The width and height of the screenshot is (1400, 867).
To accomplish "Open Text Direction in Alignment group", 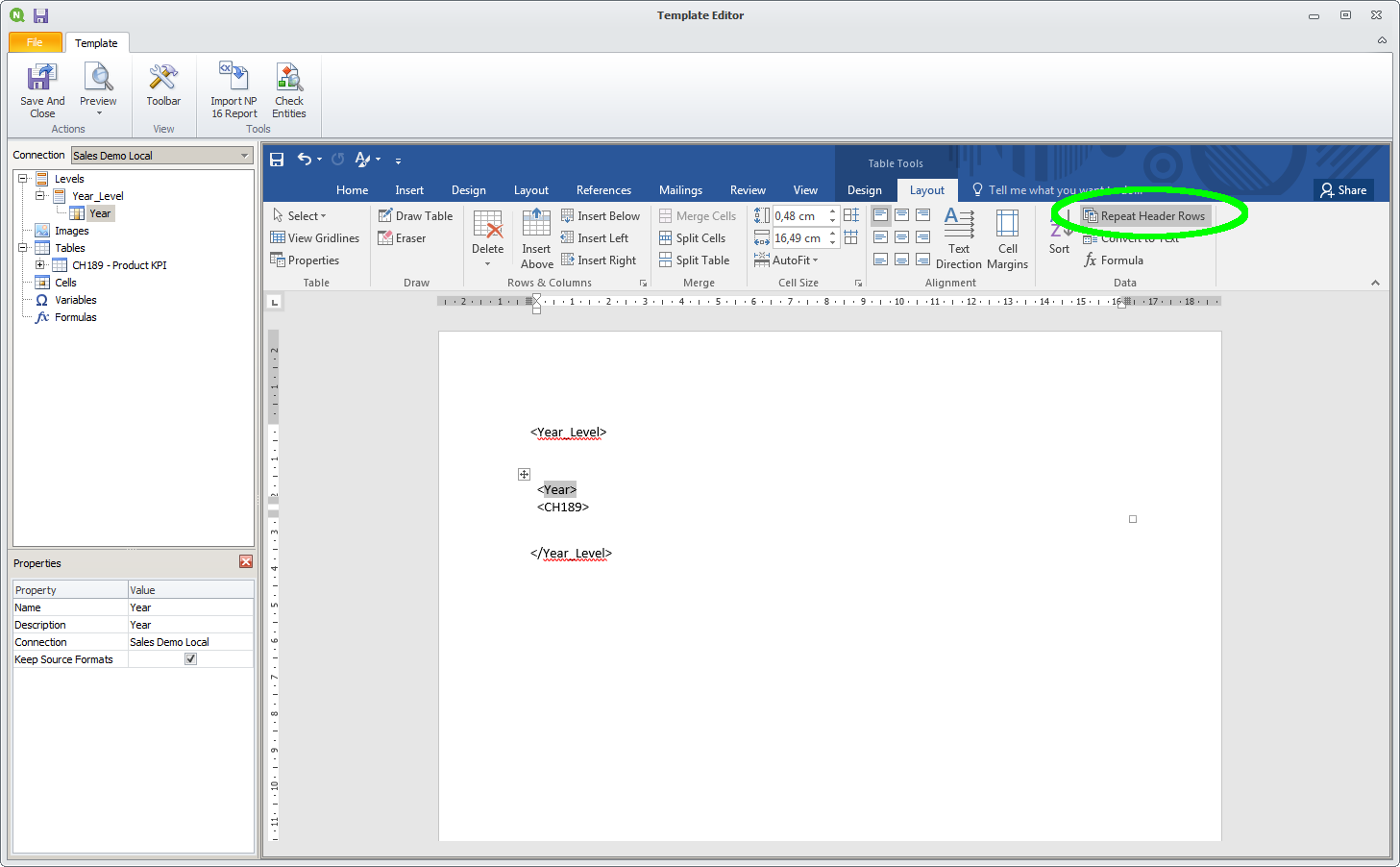I will click(959, 227).
